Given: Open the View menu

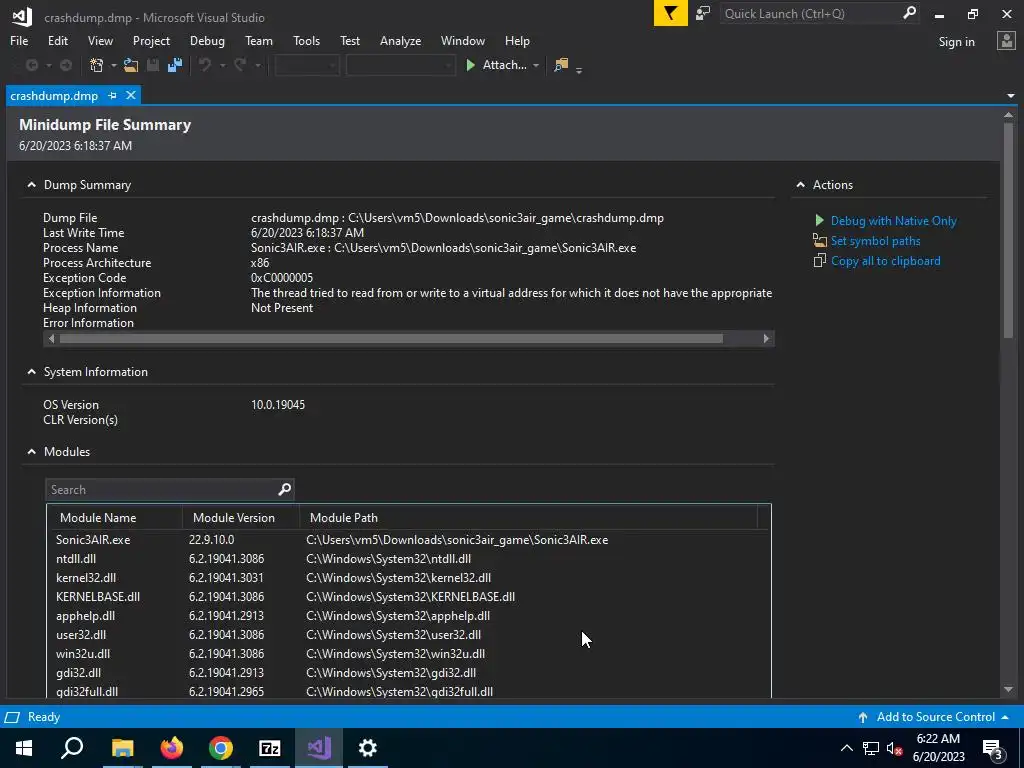Looking at the screenshot, I should (x=100, y=40).
